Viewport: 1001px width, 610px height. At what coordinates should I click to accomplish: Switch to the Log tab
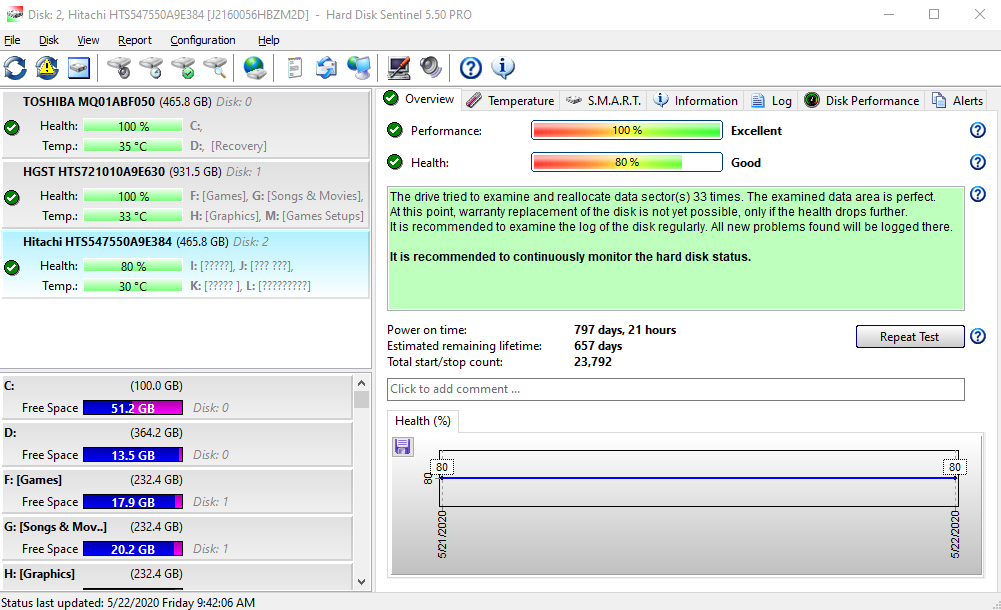click(x=771, y=101)
